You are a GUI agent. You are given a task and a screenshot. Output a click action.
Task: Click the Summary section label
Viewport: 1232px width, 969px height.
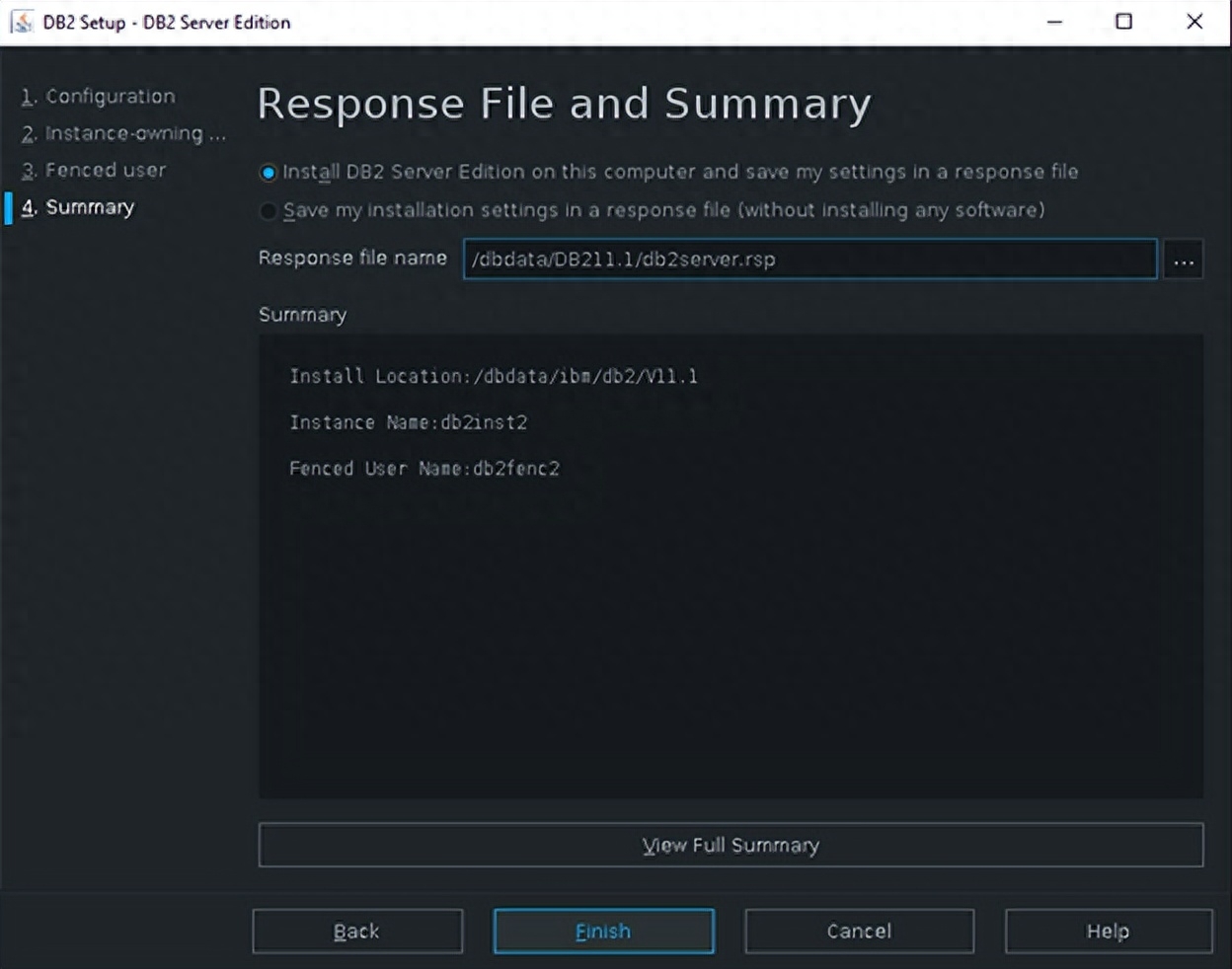click(x=302, y=315)
